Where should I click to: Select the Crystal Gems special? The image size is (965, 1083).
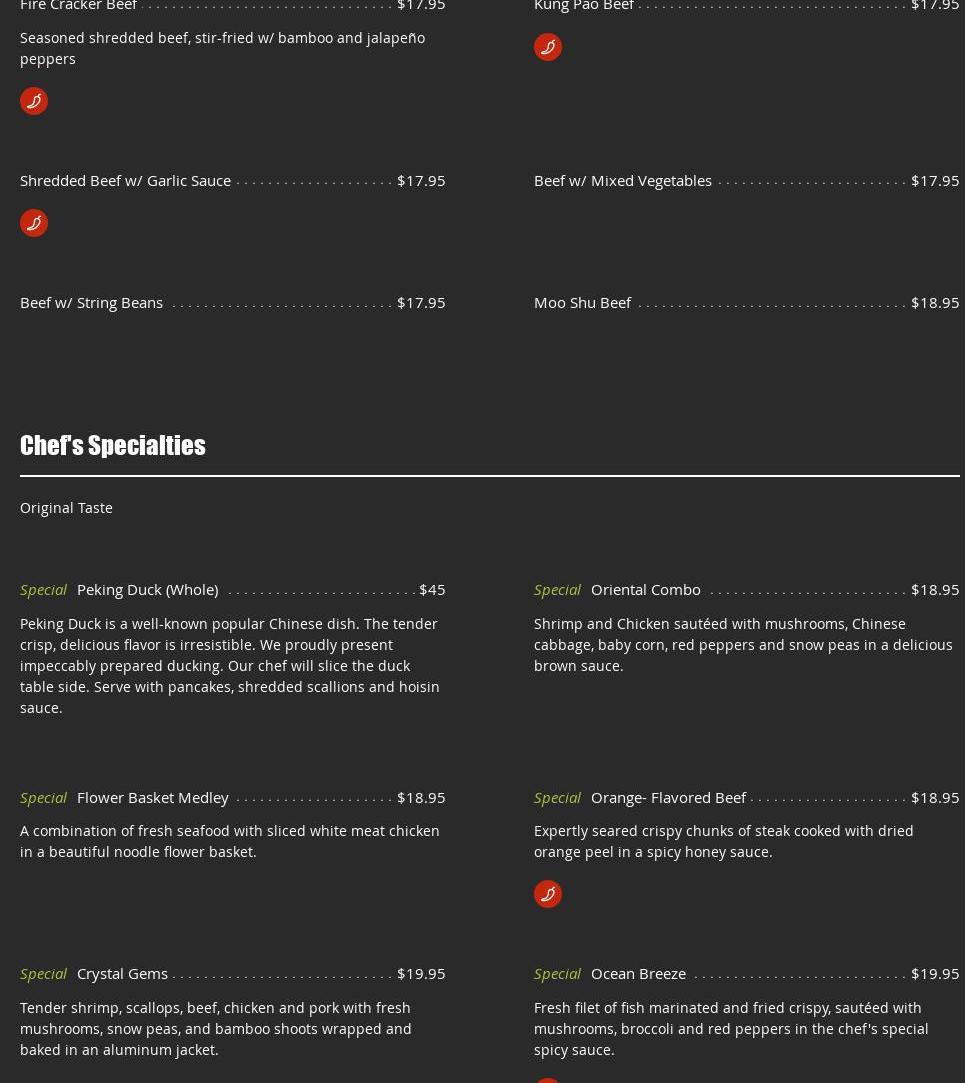(x=122, y=974)
